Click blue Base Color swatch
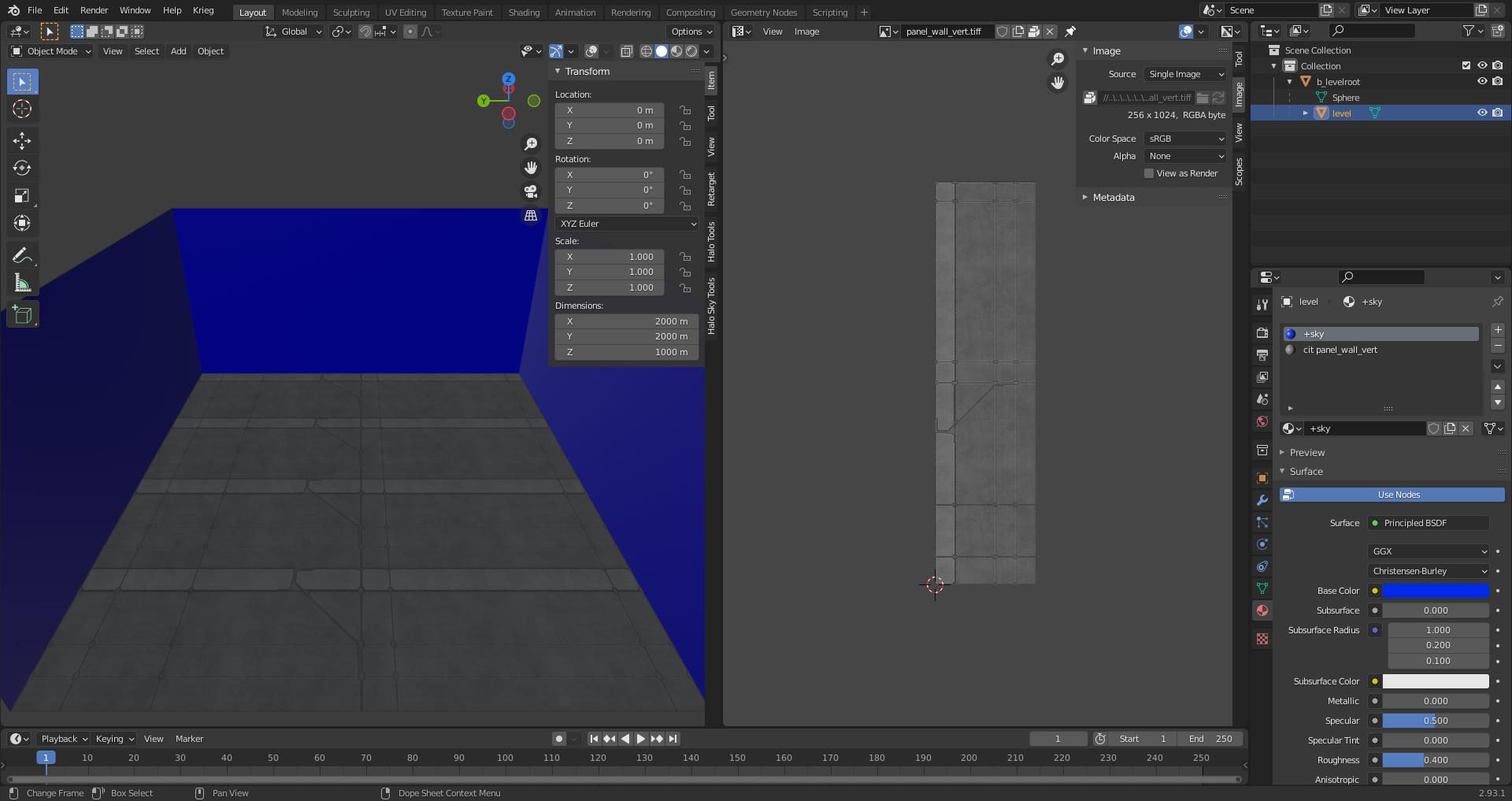 pos(1435,591)
